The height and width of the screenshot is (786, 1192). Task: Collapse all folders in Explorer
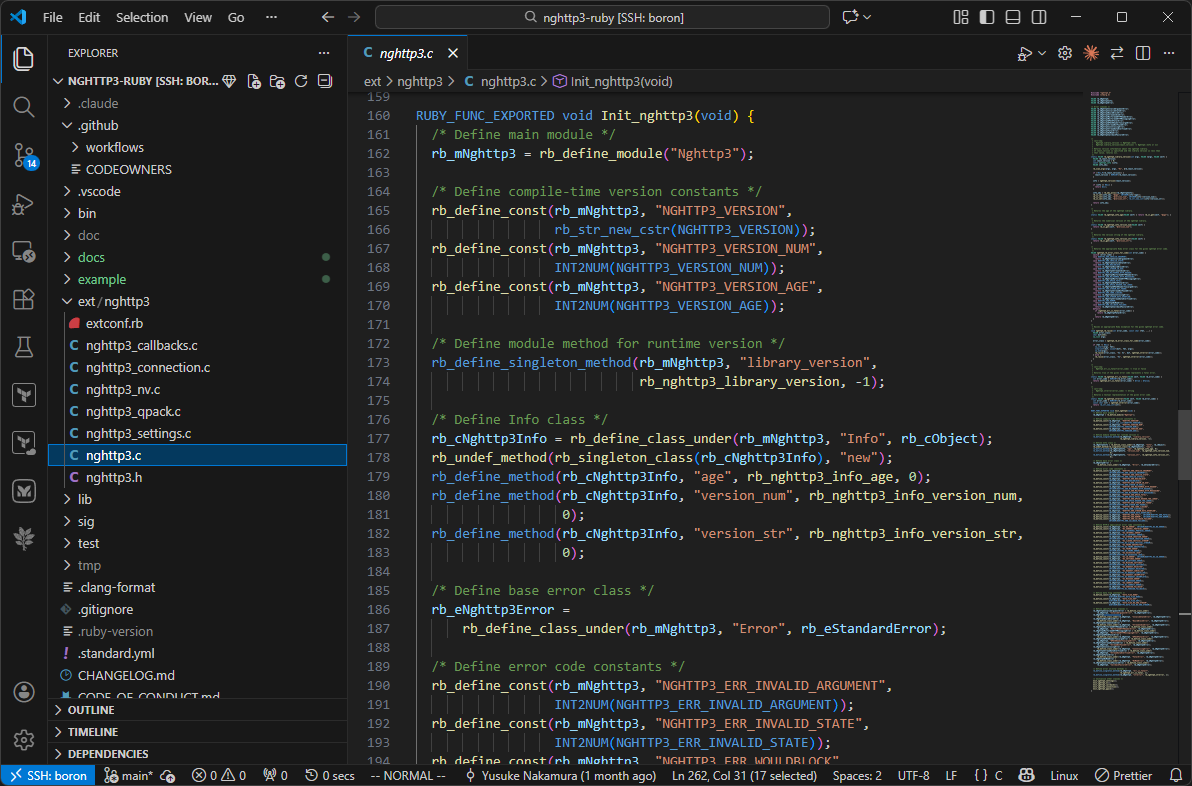324,81
